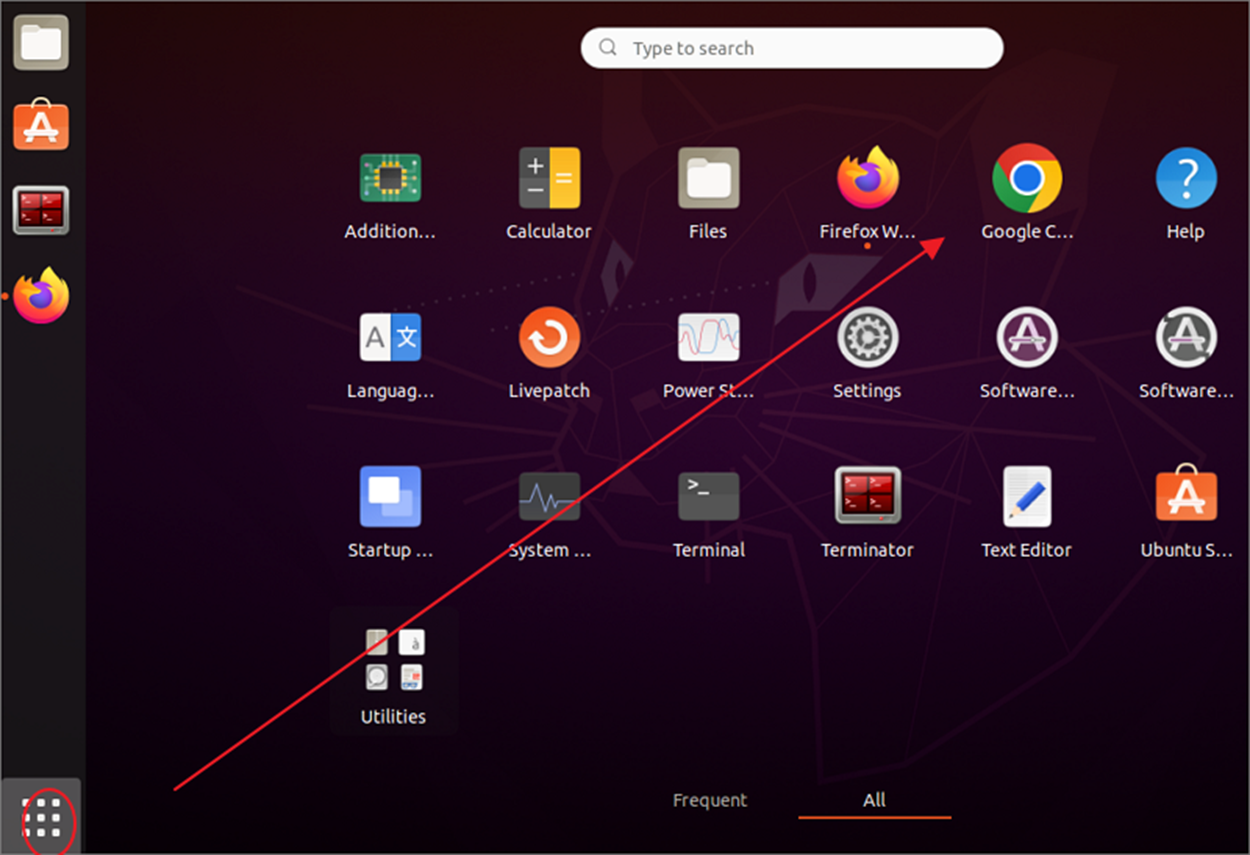Open Additional Drivers app
1250x855 pixels.
pyautogui.click(x=390, y=178)
